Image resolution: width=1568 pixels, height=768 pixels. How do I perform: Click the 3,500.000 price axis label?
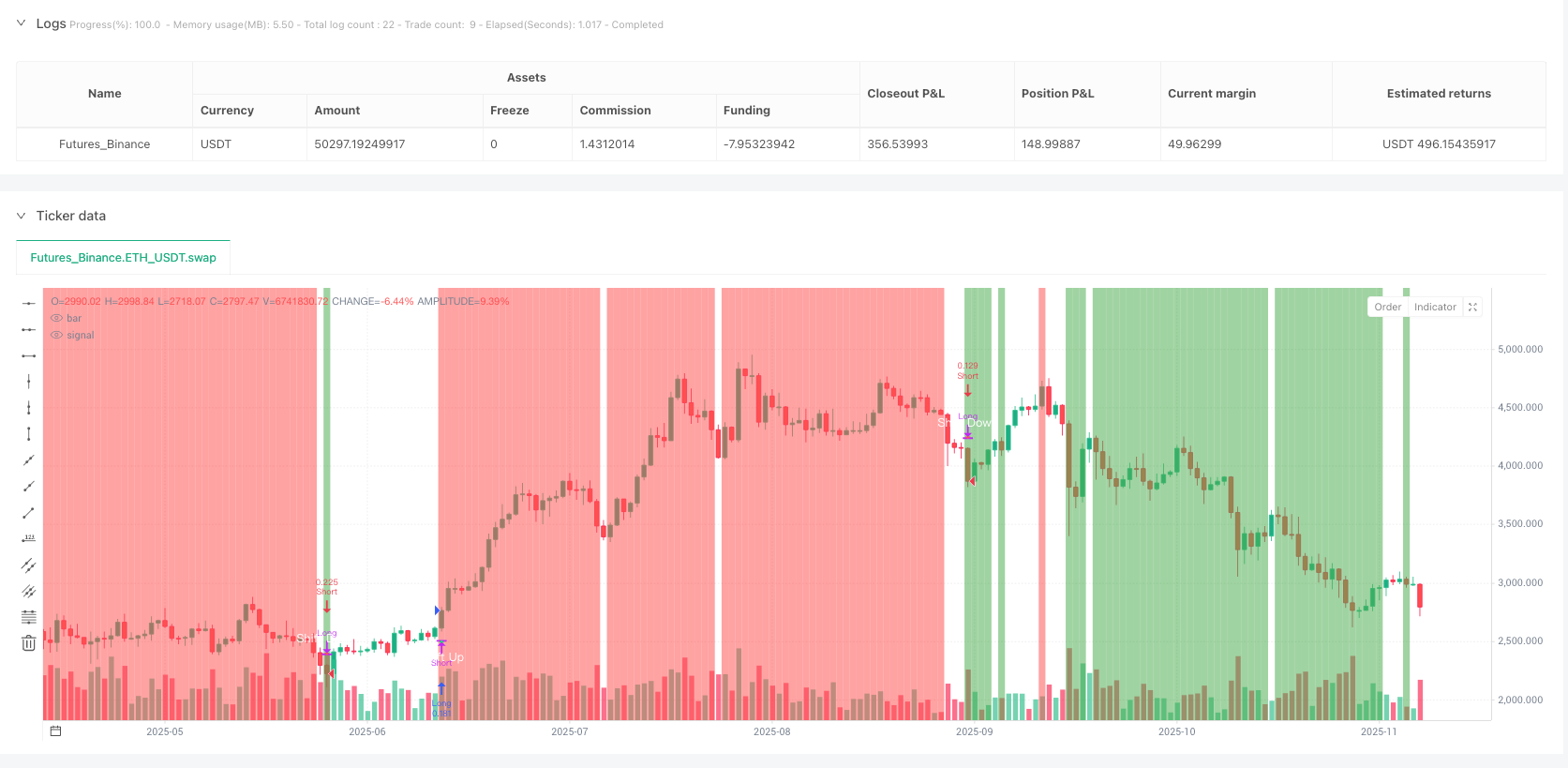[1520, 524]
